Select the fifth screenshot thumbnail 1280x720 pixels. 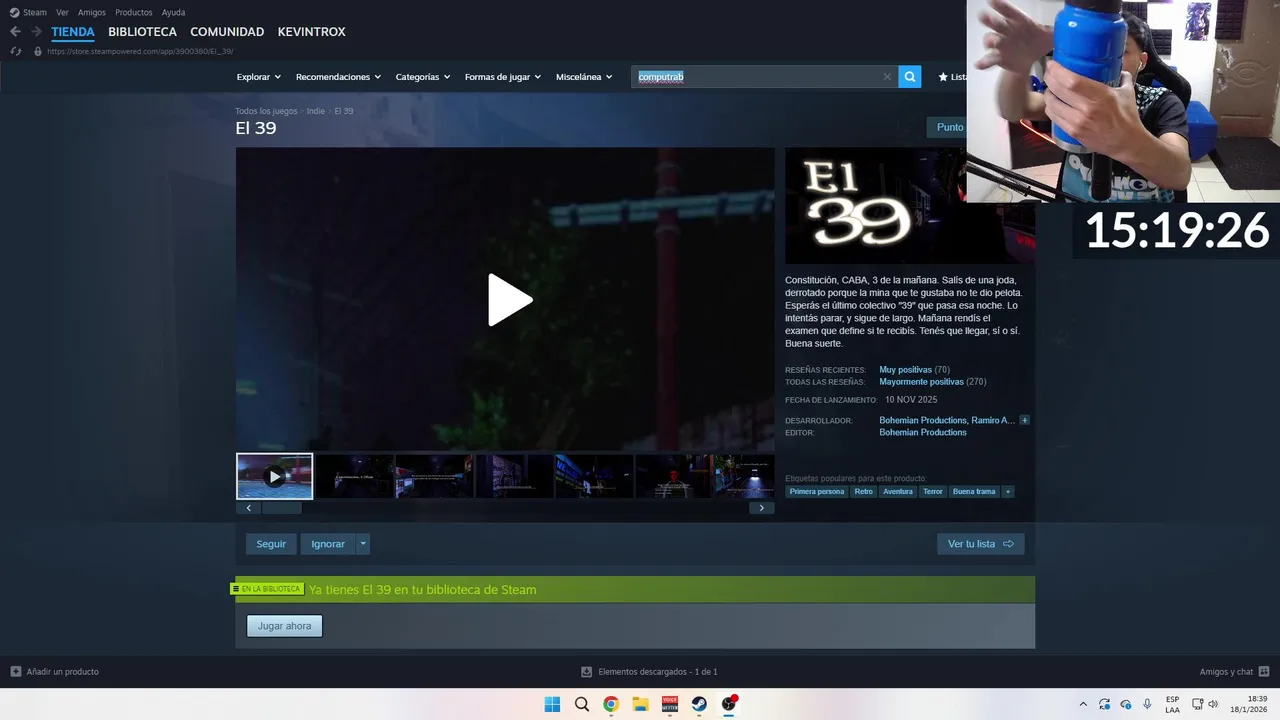594,476
